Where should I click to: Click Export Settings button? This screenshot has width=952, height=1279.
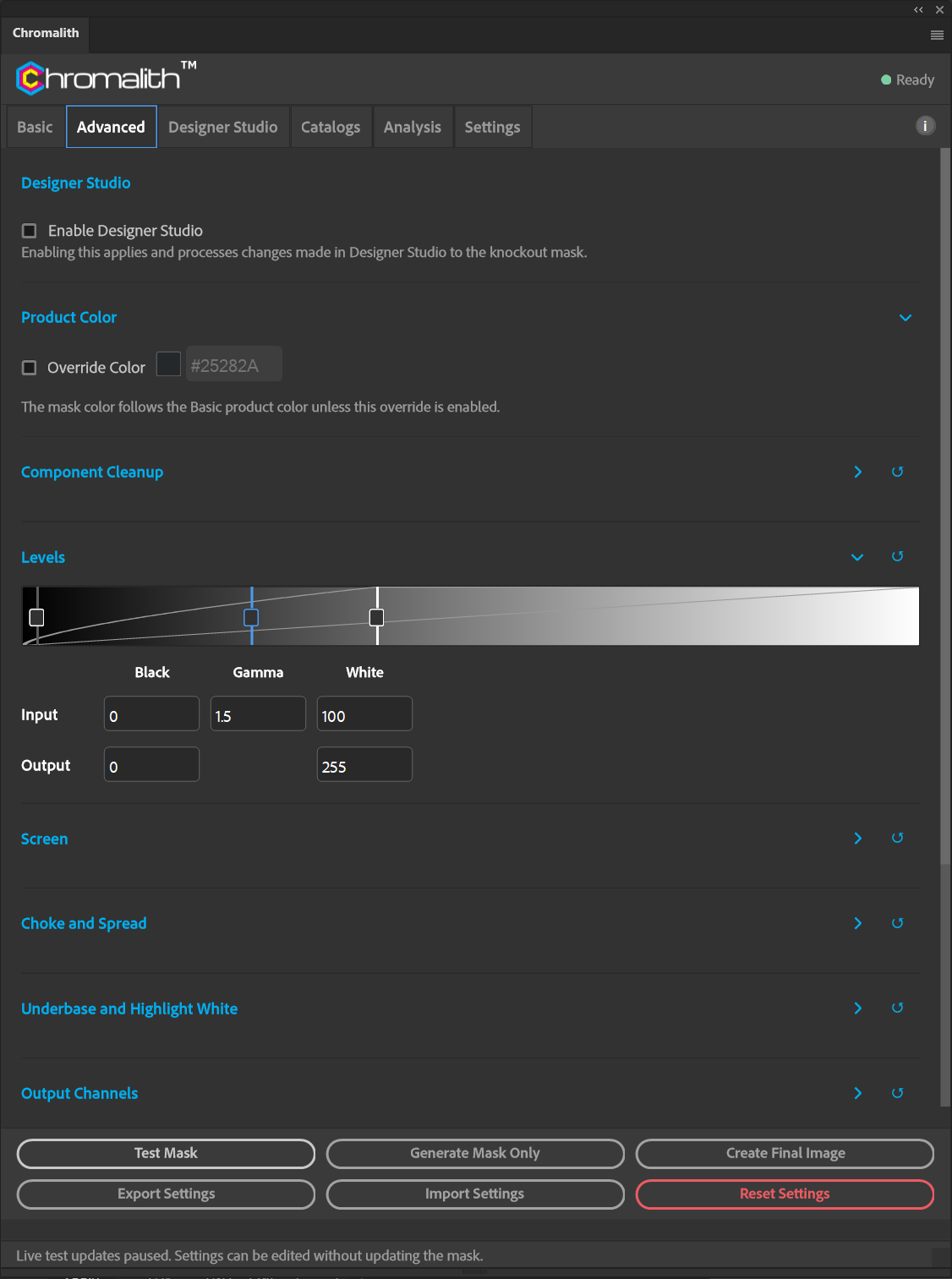pos(166,1194)
